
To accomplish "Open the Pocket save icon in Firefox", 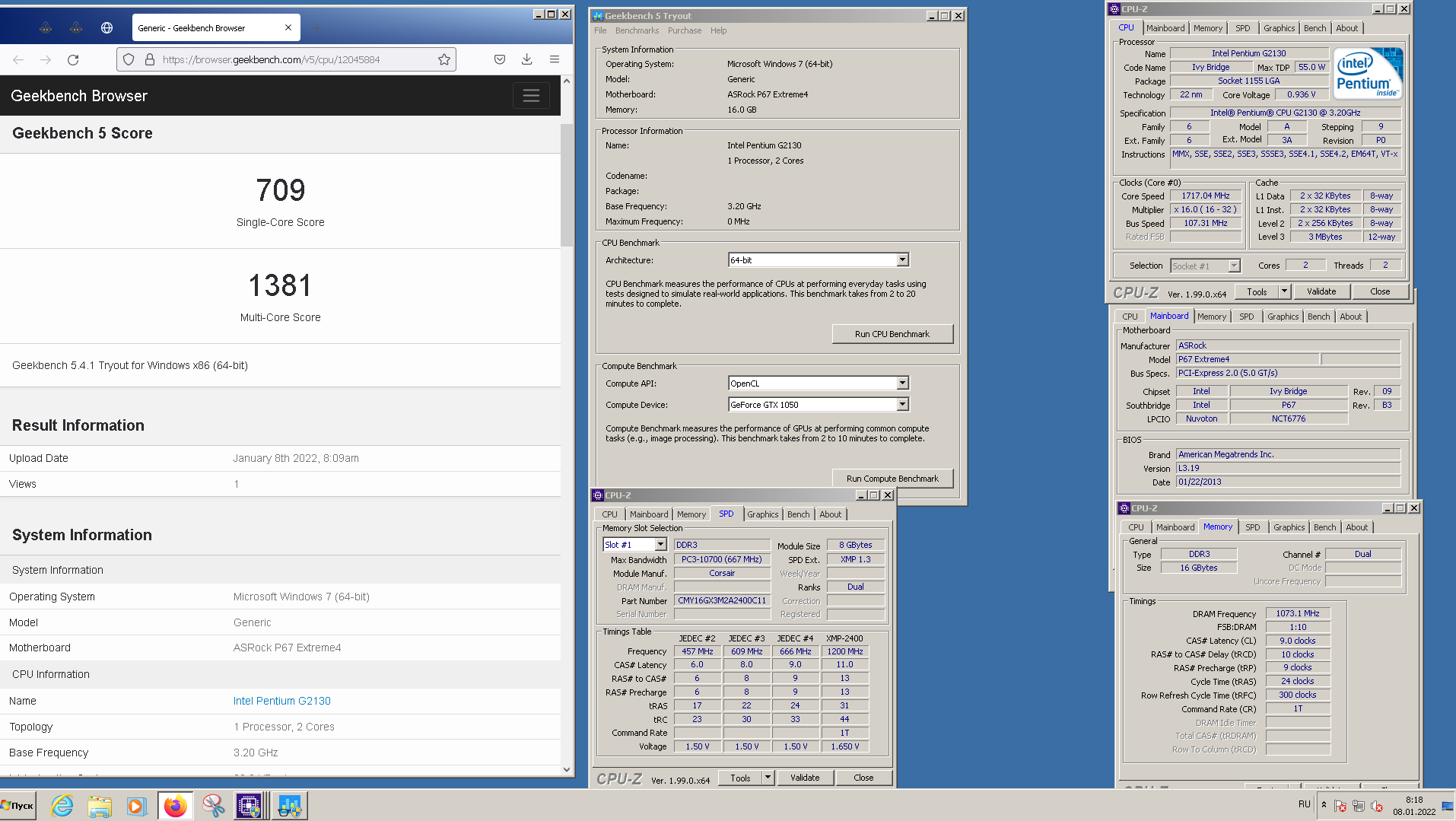I will [x=500, y=59].
